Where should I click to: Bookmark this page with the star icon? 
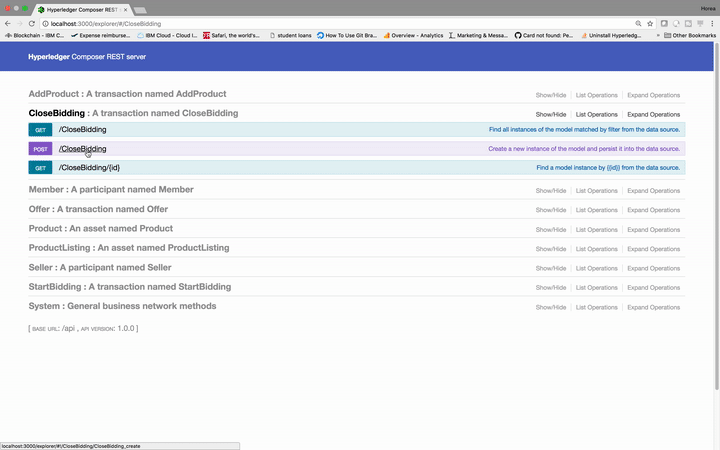(x=650, y=23)
